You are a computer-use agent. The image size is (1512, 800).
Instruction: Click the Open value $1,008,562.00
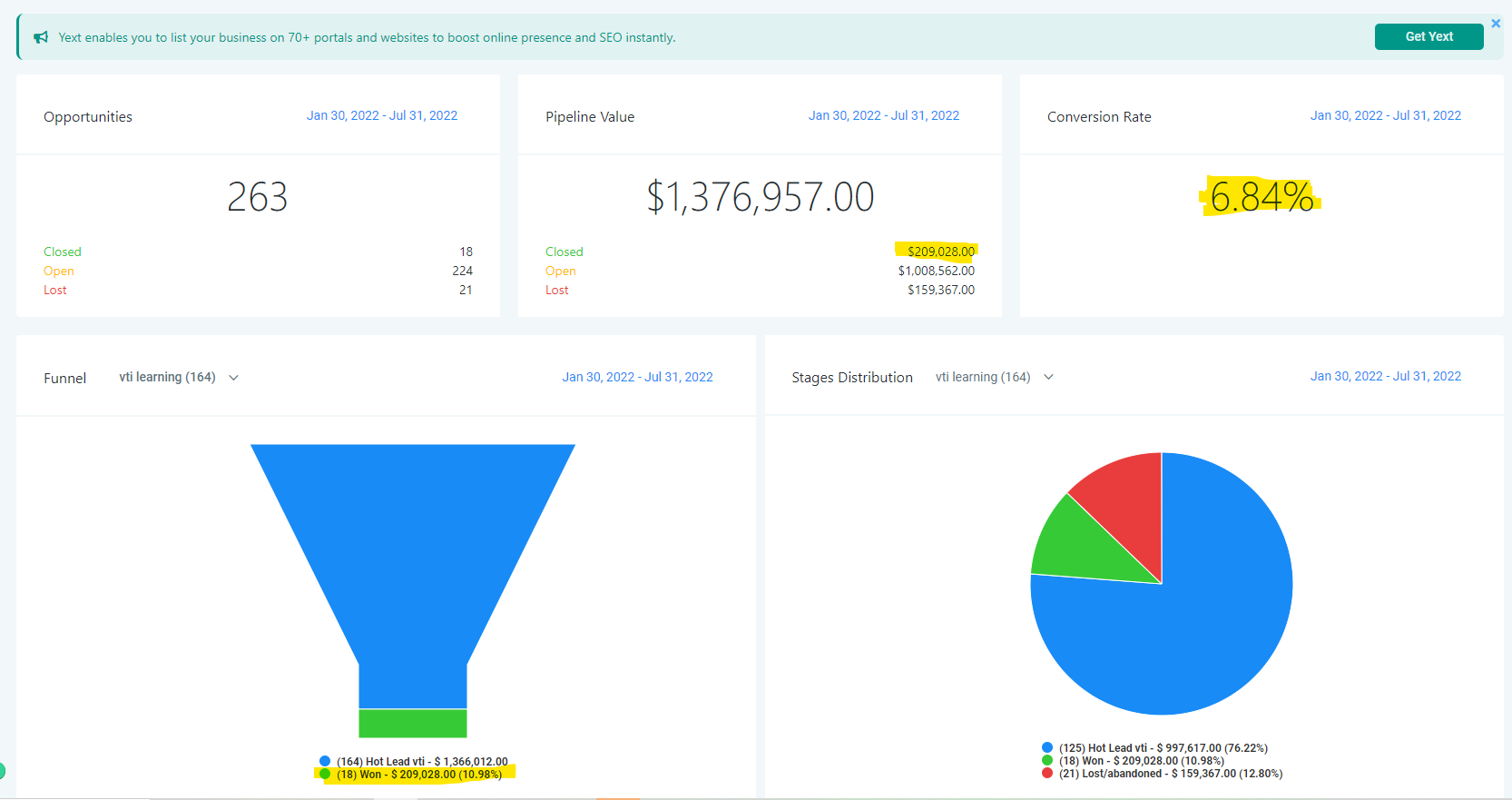tap(937, 271)
